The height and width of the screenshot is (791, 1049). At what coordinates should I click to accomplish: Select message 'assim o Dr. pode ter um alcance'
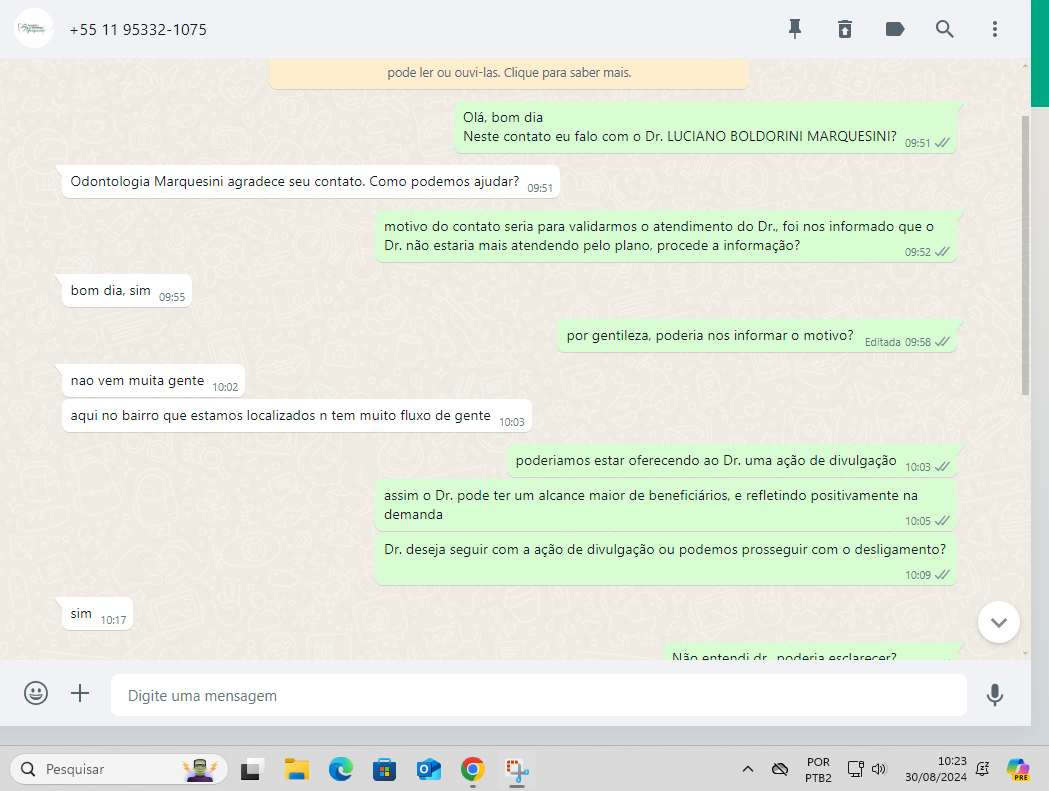coord(666,505)
